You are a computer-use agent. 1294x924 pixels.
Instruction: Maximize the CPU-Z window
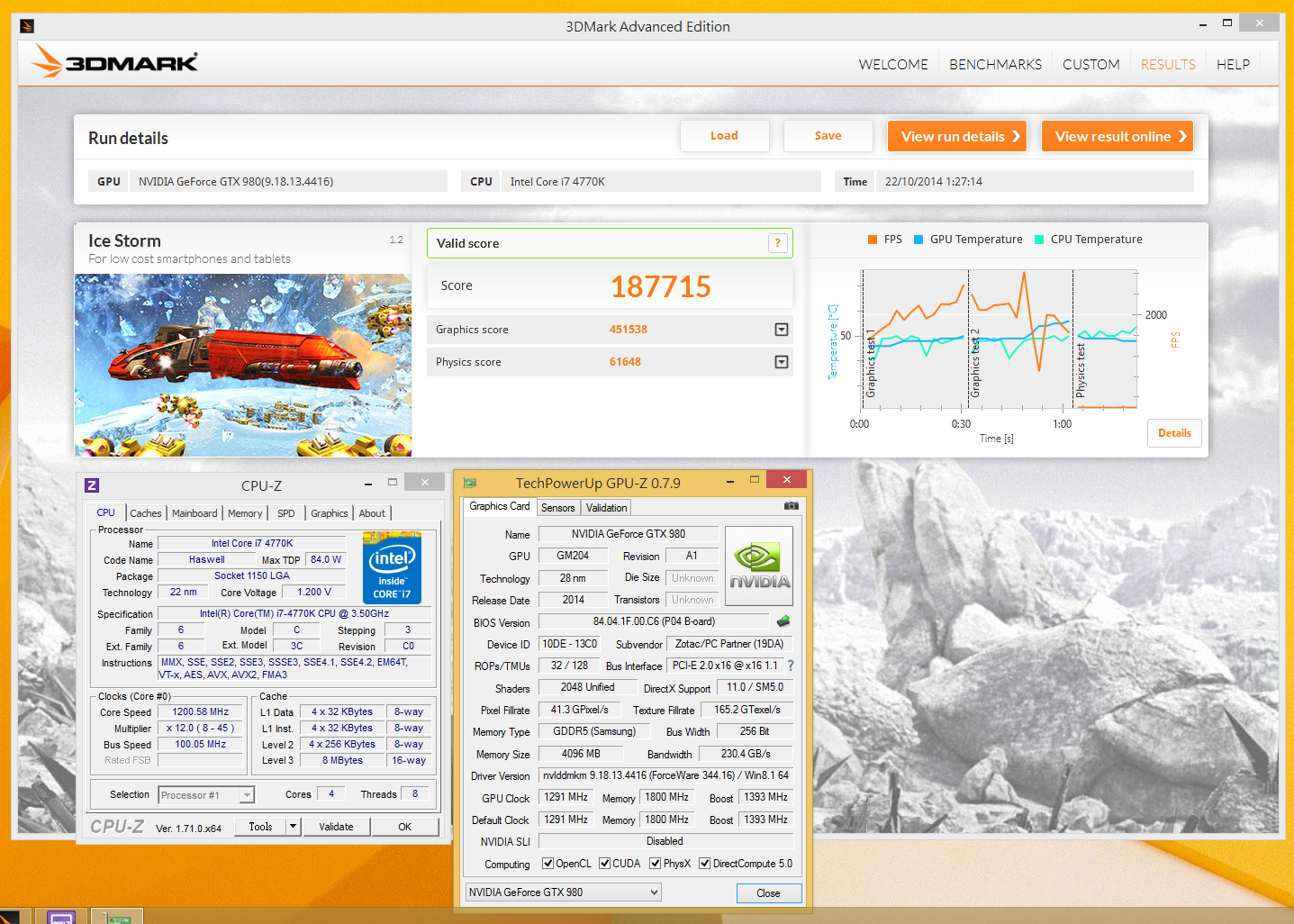coord(393,482)
